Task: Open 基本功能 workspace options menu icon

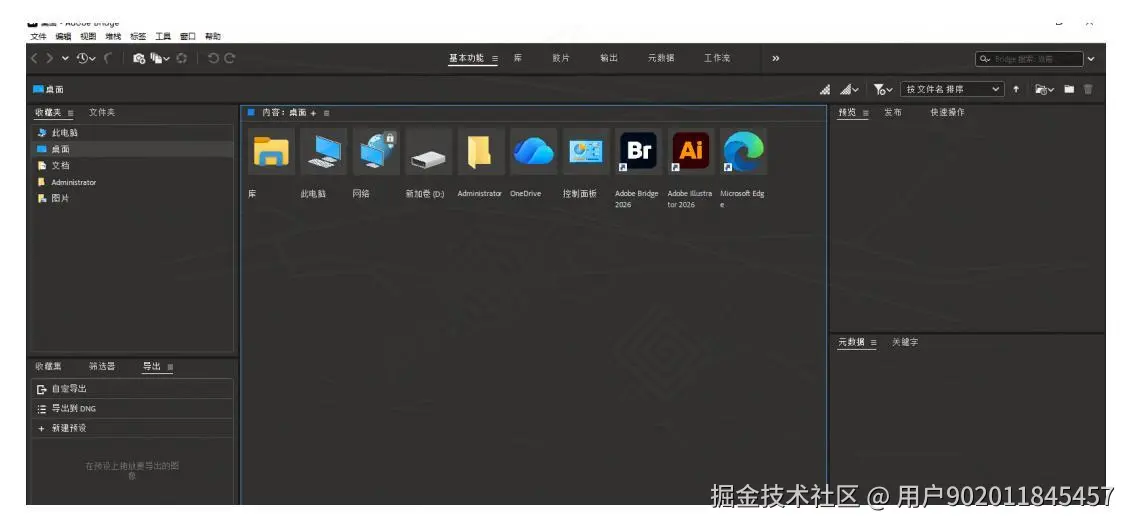Action: (x=495, y=59)
